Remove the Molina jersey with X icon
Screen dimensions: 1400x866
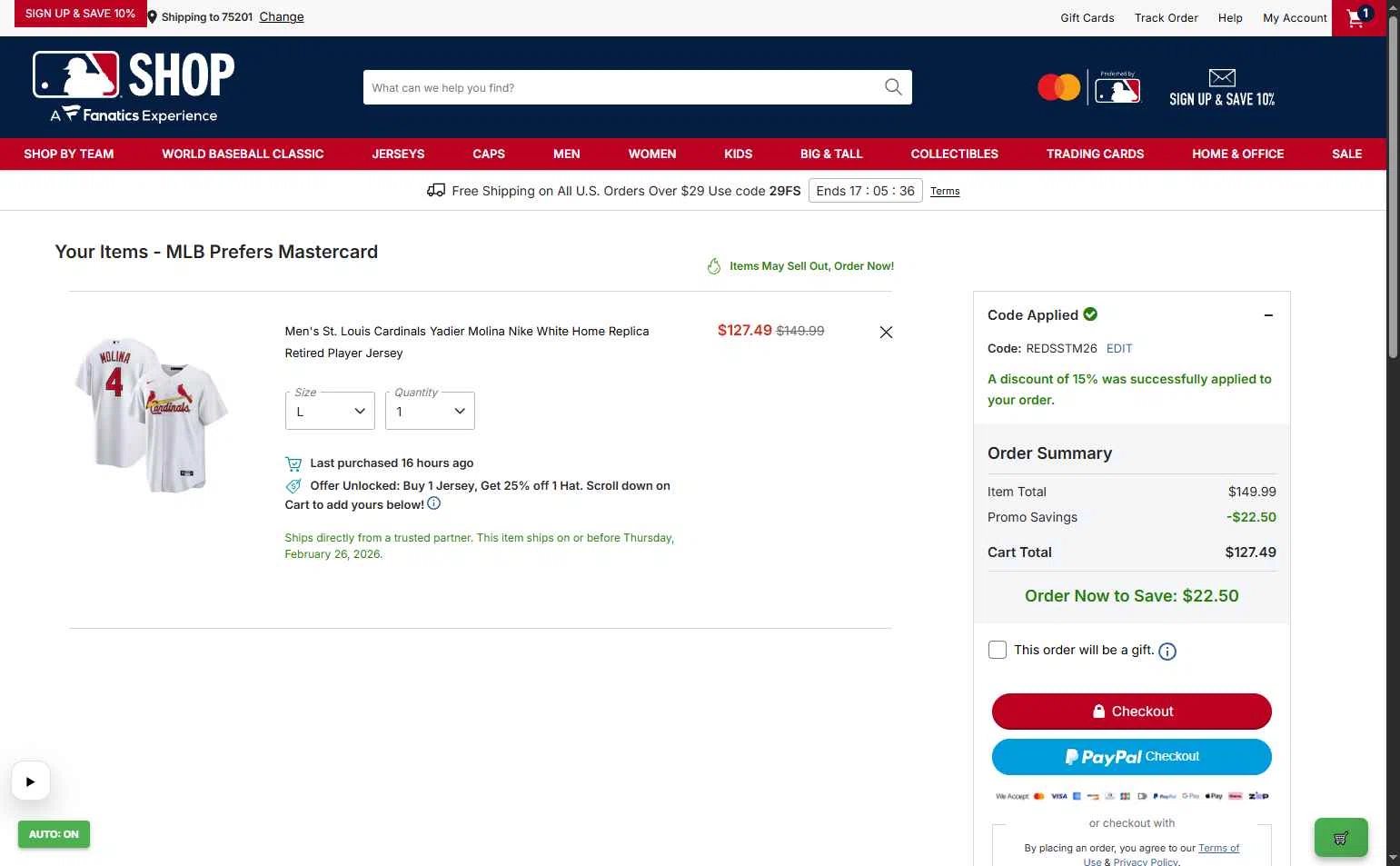pos(886,333)
